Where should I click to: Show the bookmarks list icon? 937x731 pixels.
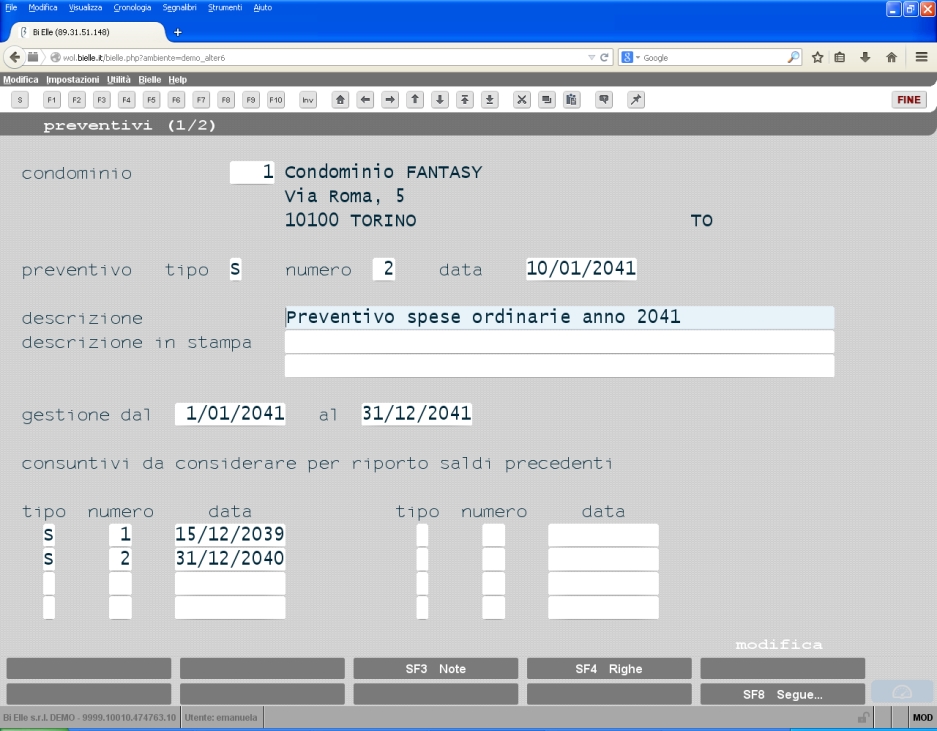840,57
